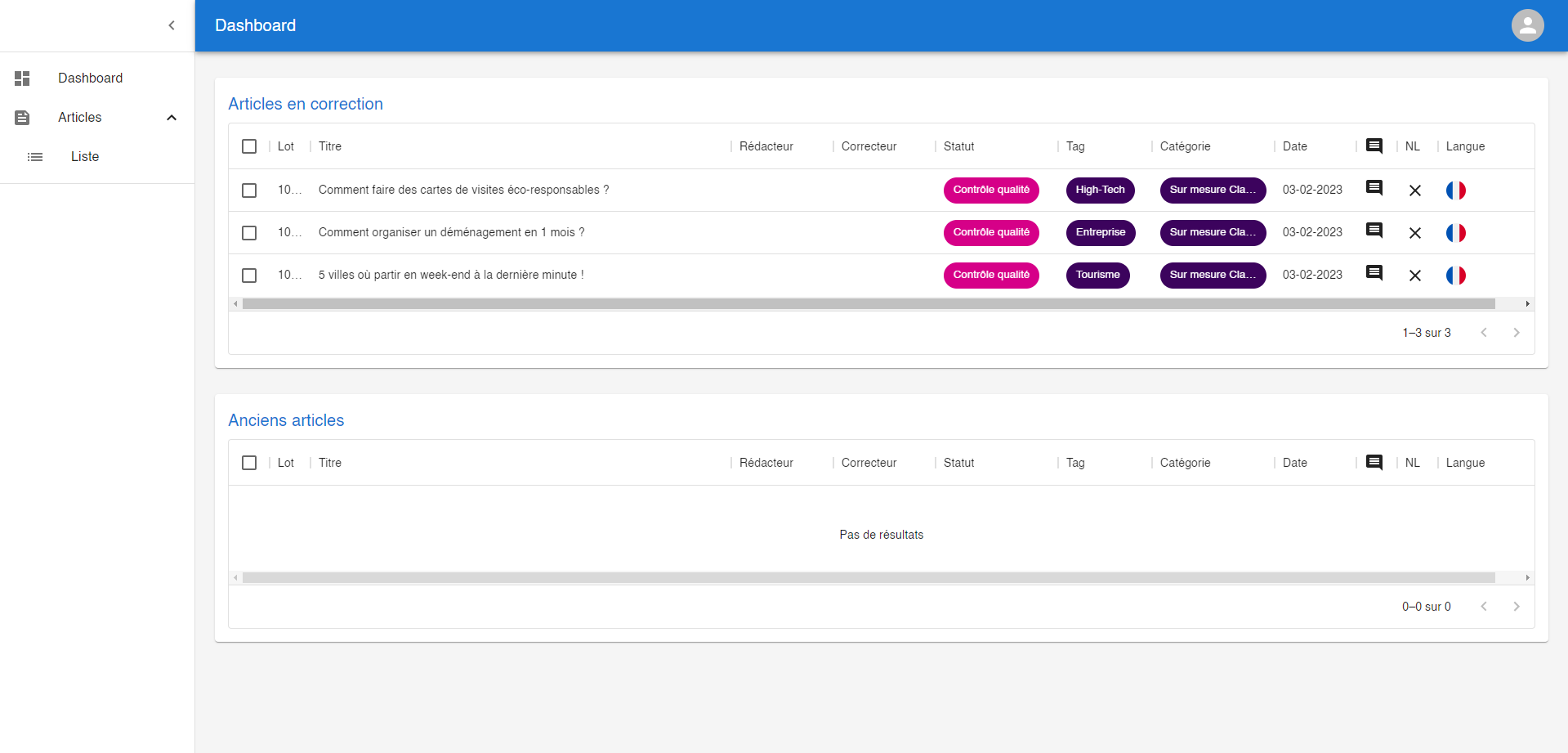Open comments for the 5 villes article

tap(1374, 273)
